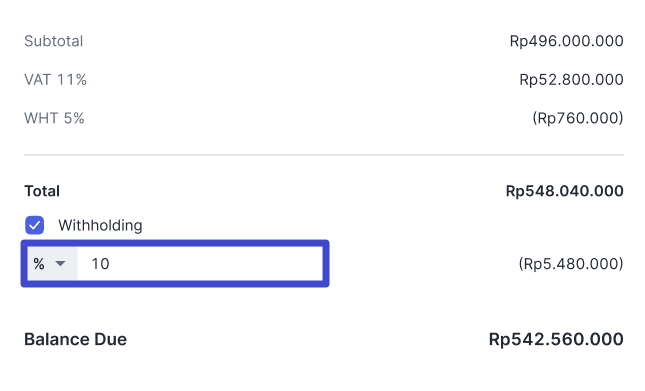This screenshot has height=391, width=645.
Task: Select the Rp548.040.000 total amount
Action: tap(565, 191)
